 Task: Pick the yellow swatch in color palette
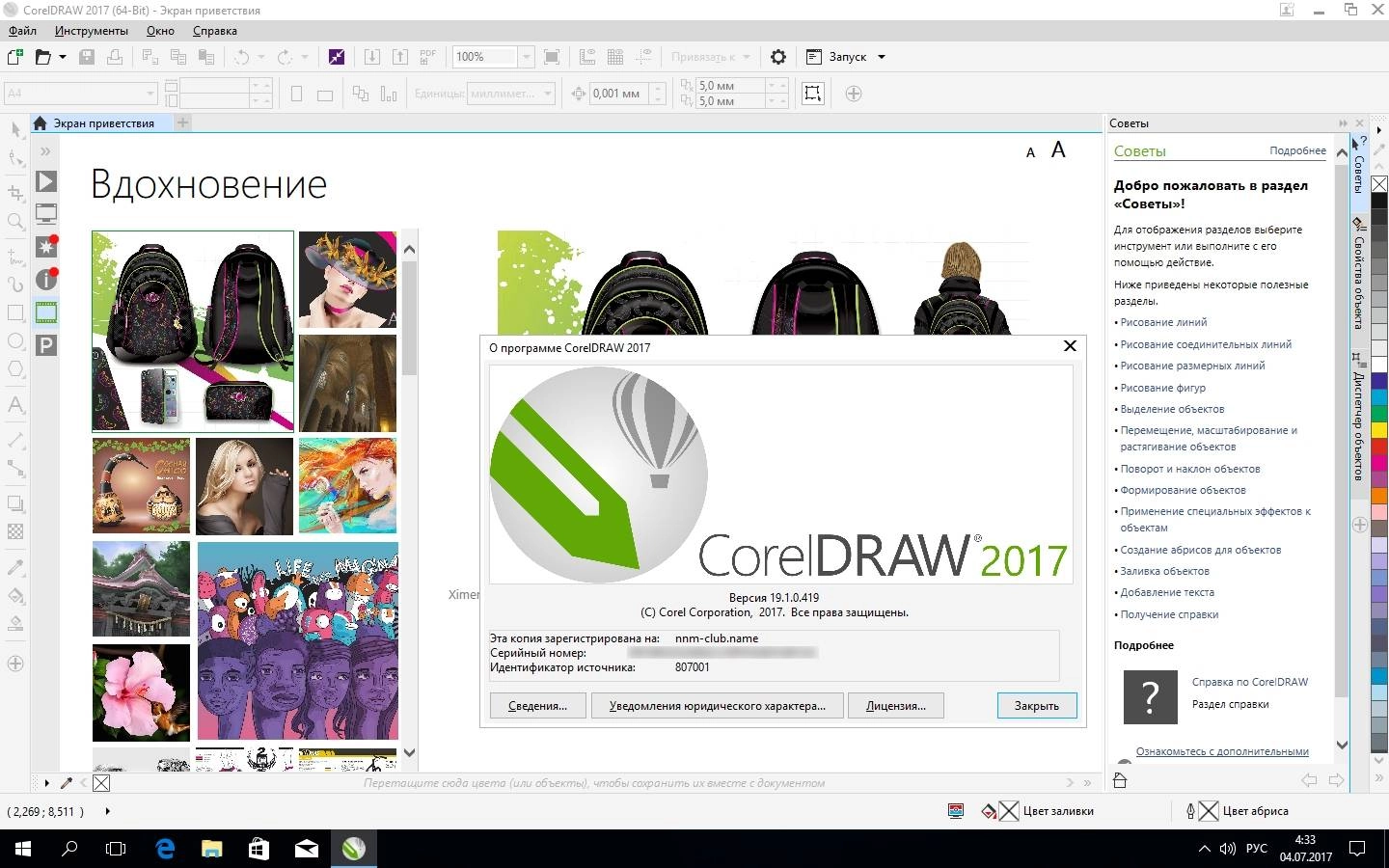click(x=1379, y=430)
